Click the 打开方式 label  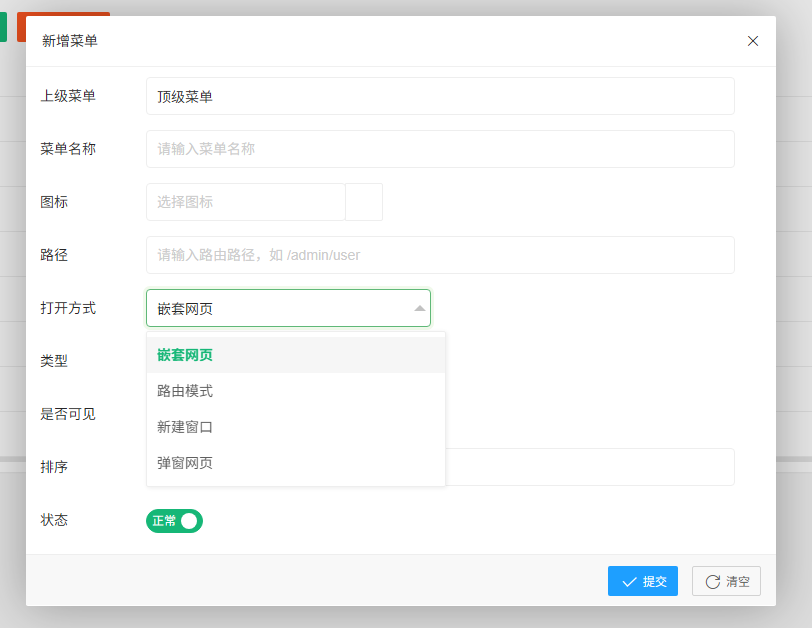(68, 308)
